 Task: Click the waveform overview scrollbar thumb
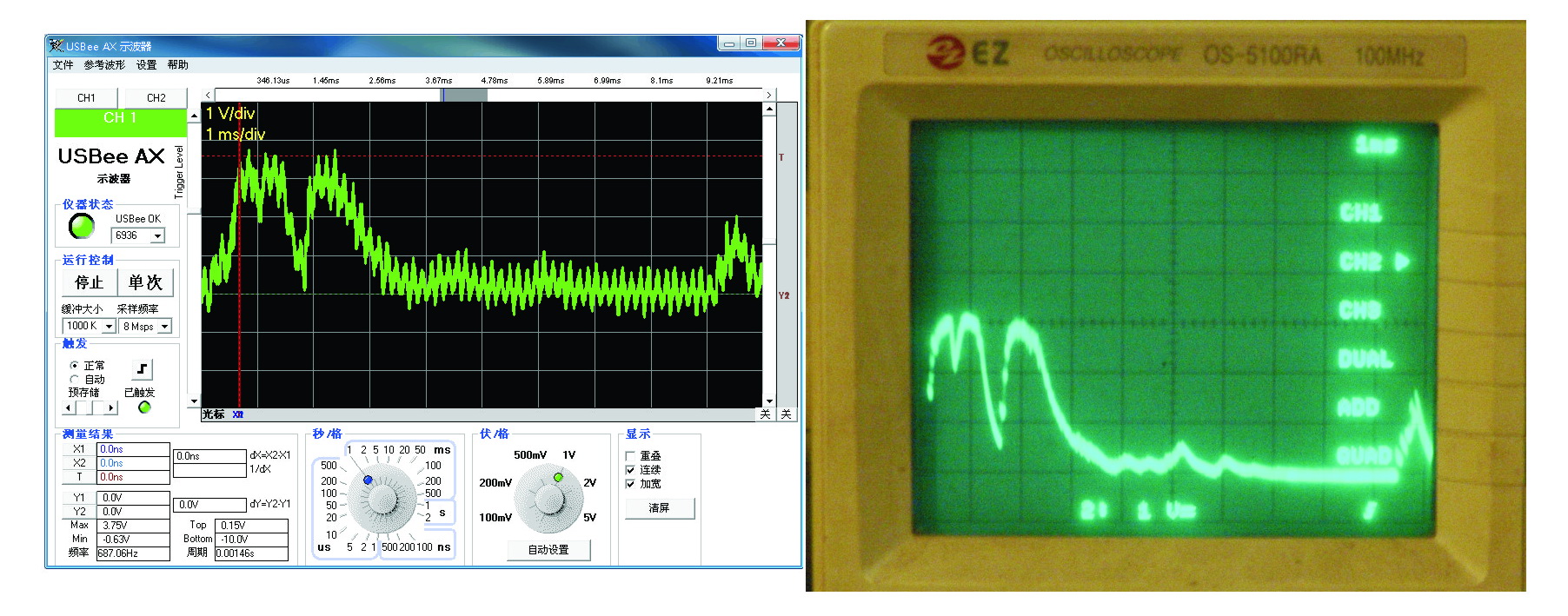click(465, 95)
